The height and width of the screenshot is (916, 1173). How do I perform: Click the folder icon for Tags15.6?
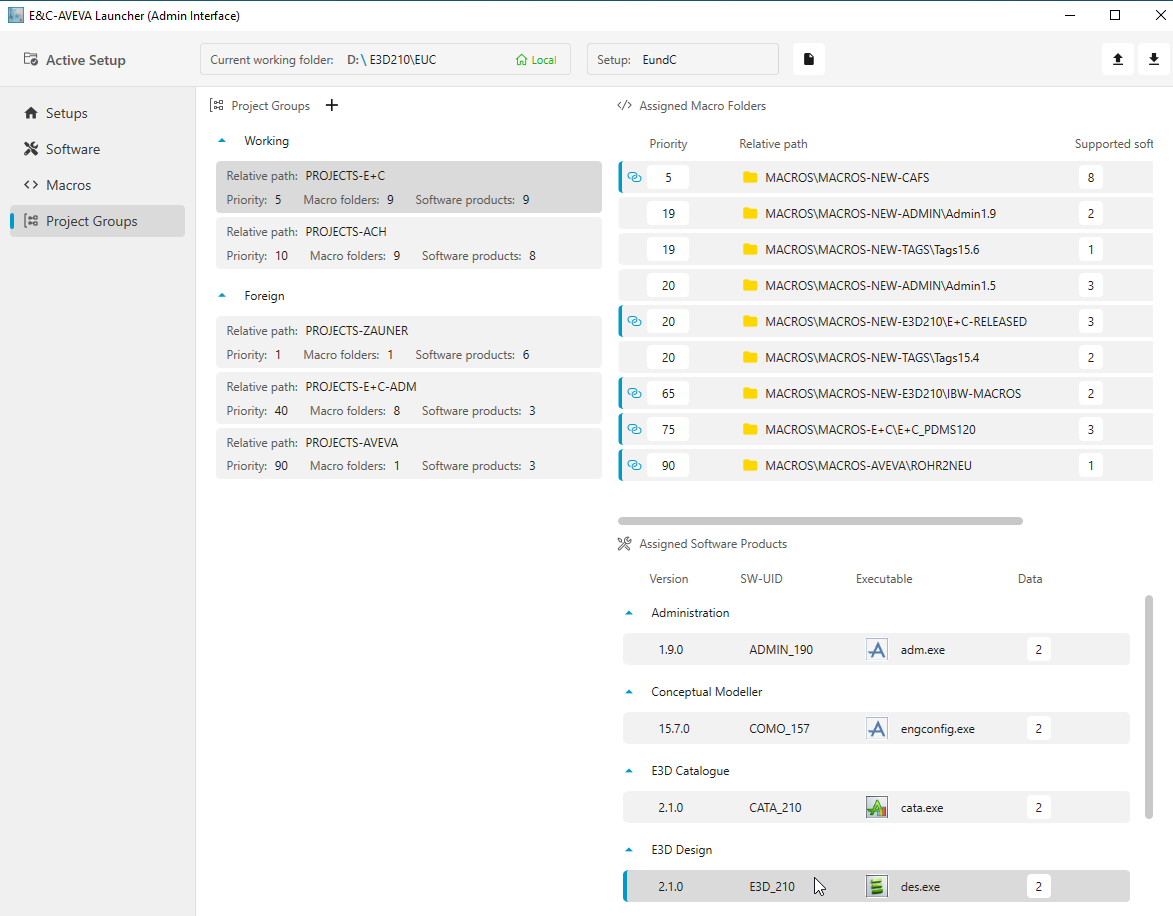tap(750, 249)
